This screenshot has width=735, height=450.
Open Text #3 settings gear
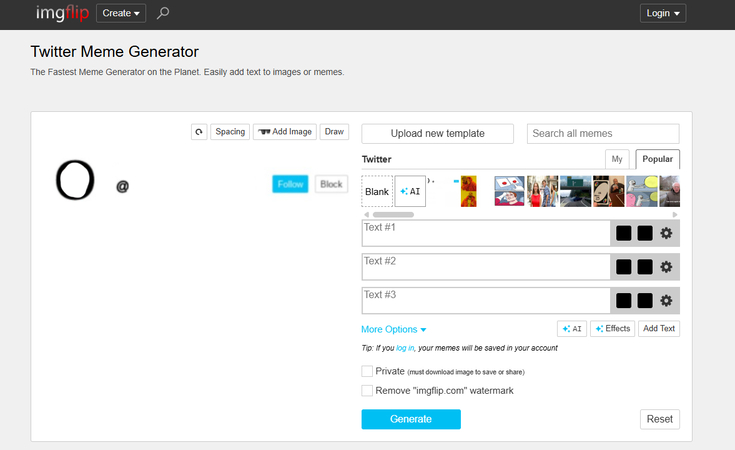[x=666, y=300]
